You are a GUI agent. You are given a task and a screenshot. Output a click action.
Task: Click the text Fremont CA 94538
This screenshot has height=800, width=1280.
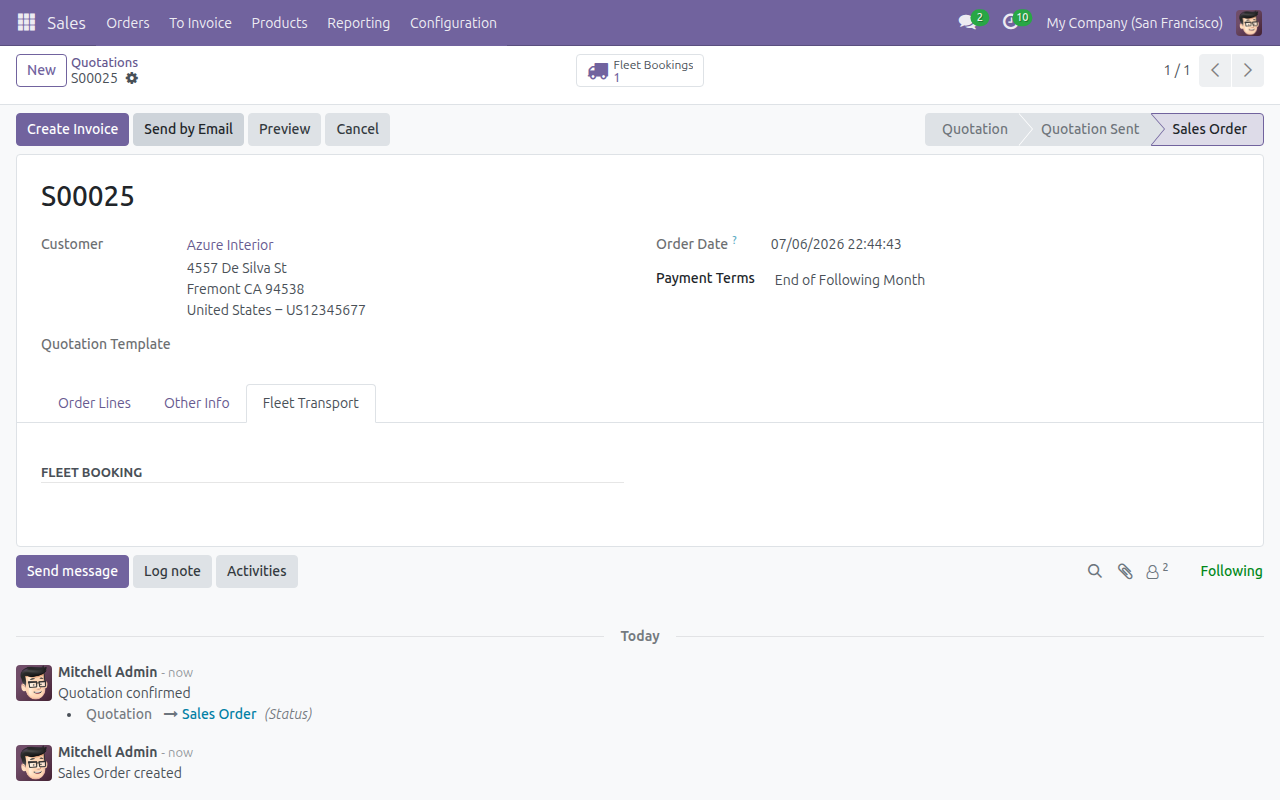pyautogui.click(x=246, y=289)
